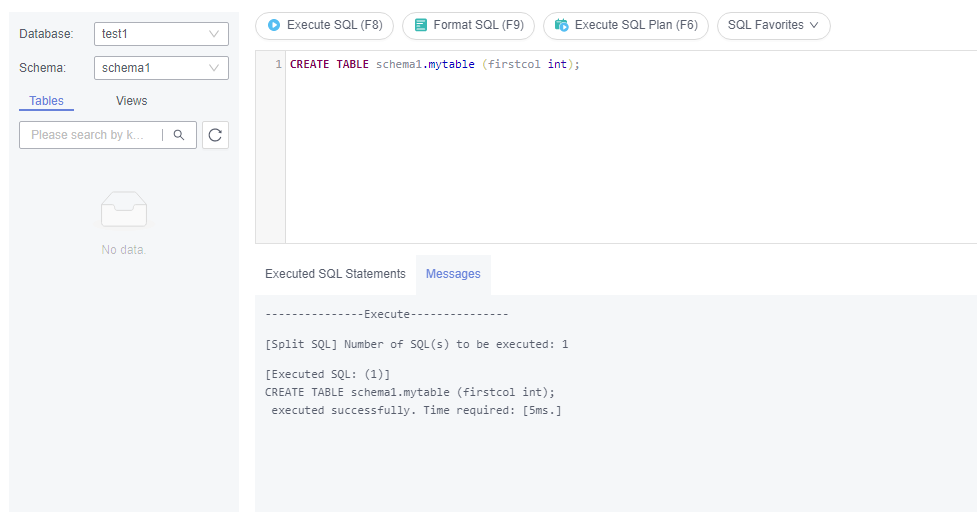Click the Execute SQL play icon
Screen dimensions: 977x512
tap(274, 25)
